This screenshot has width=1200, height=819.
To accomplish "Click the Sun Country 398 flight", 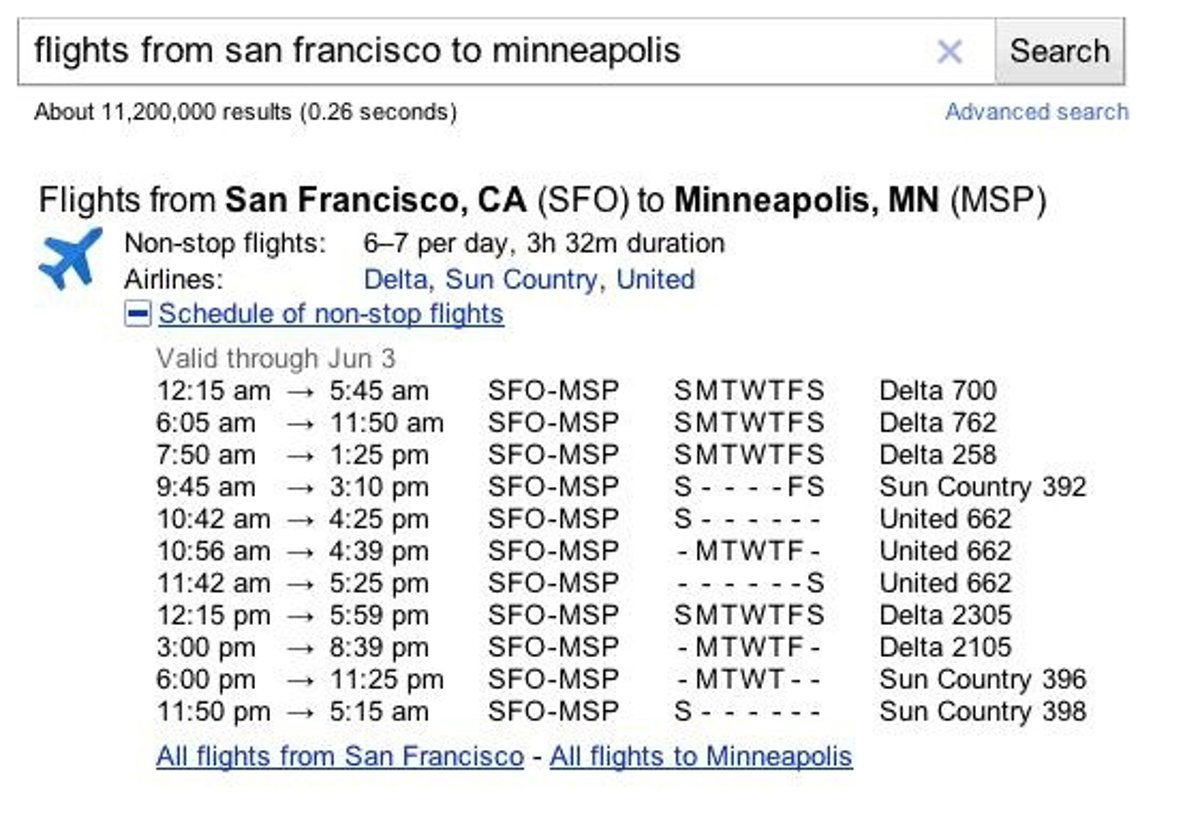I will click(x=982, y=712).
